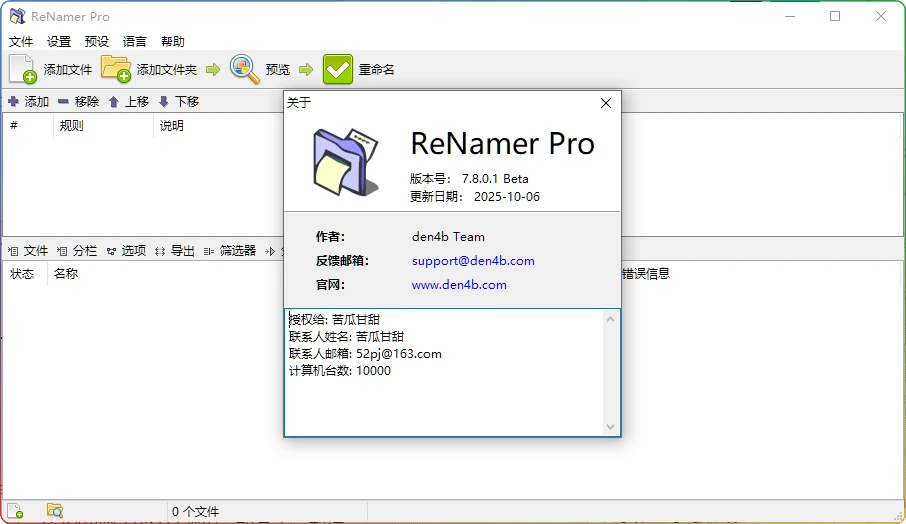Open the 帮助 (Help) menu

click(x=173, y=42)
